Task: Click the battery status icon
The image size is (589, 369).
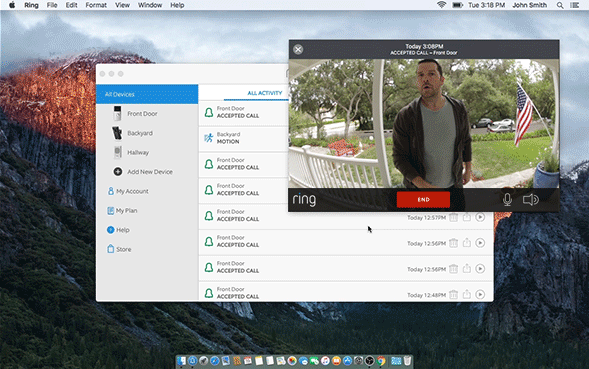Action: point(457,5)
